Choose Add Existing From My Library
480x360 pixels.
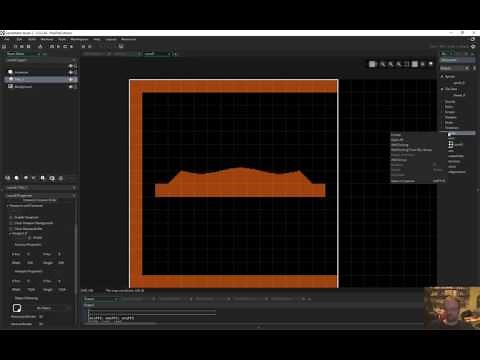coord(411,150)
